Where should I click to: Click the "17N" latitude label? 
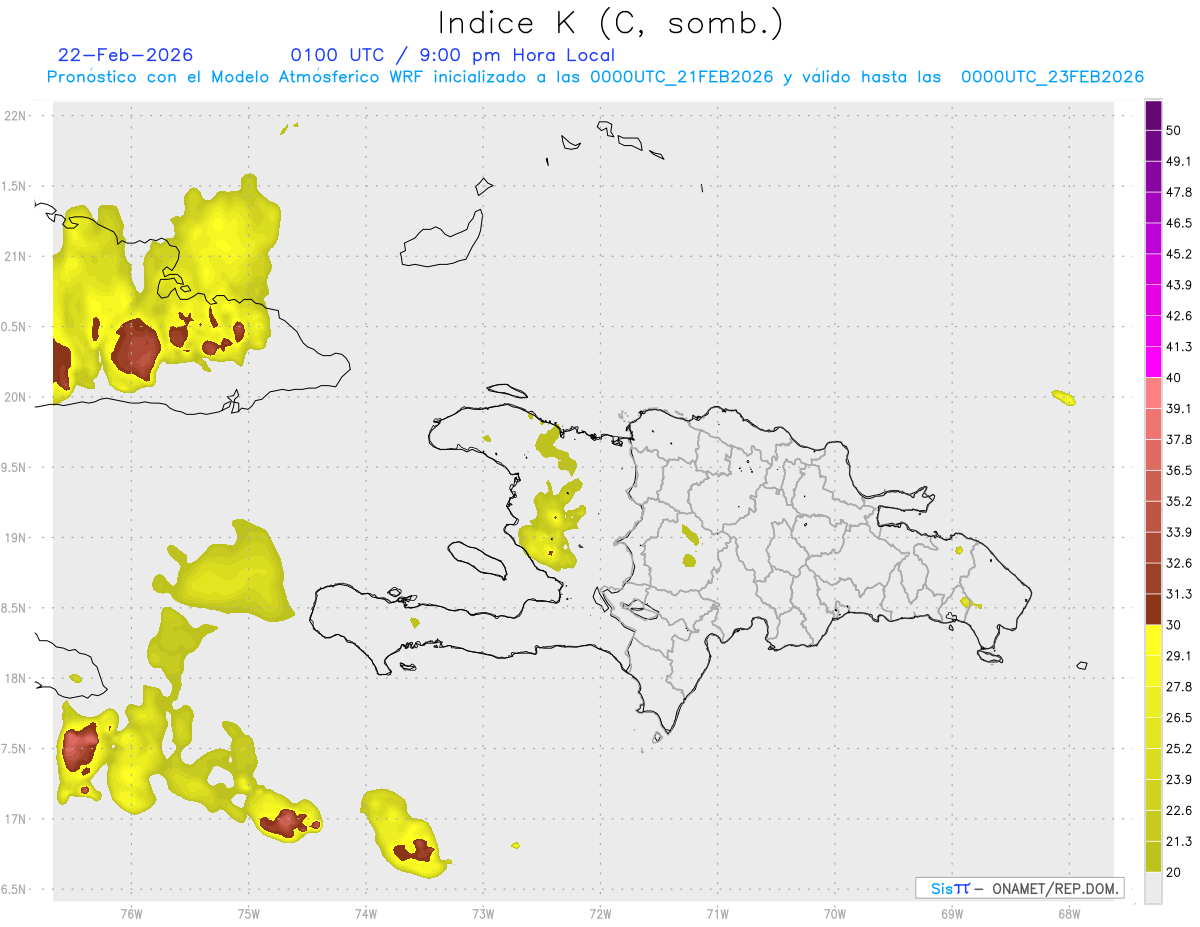pyautogui.click(x=16, y=820)
